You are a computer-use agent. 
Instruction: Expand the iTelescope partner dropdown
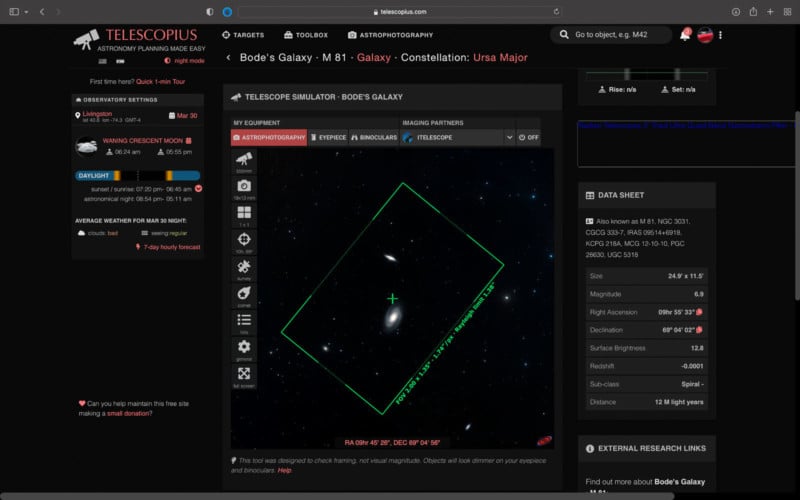[509, 137]
